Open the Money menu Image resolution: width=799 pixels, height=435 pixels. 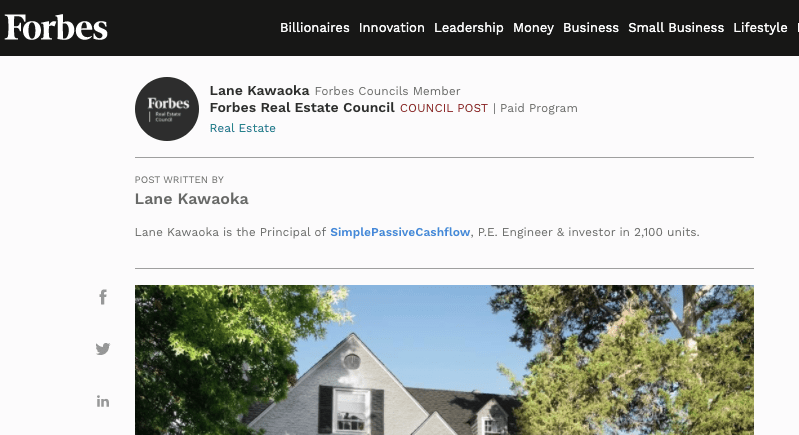coord(533,28)
